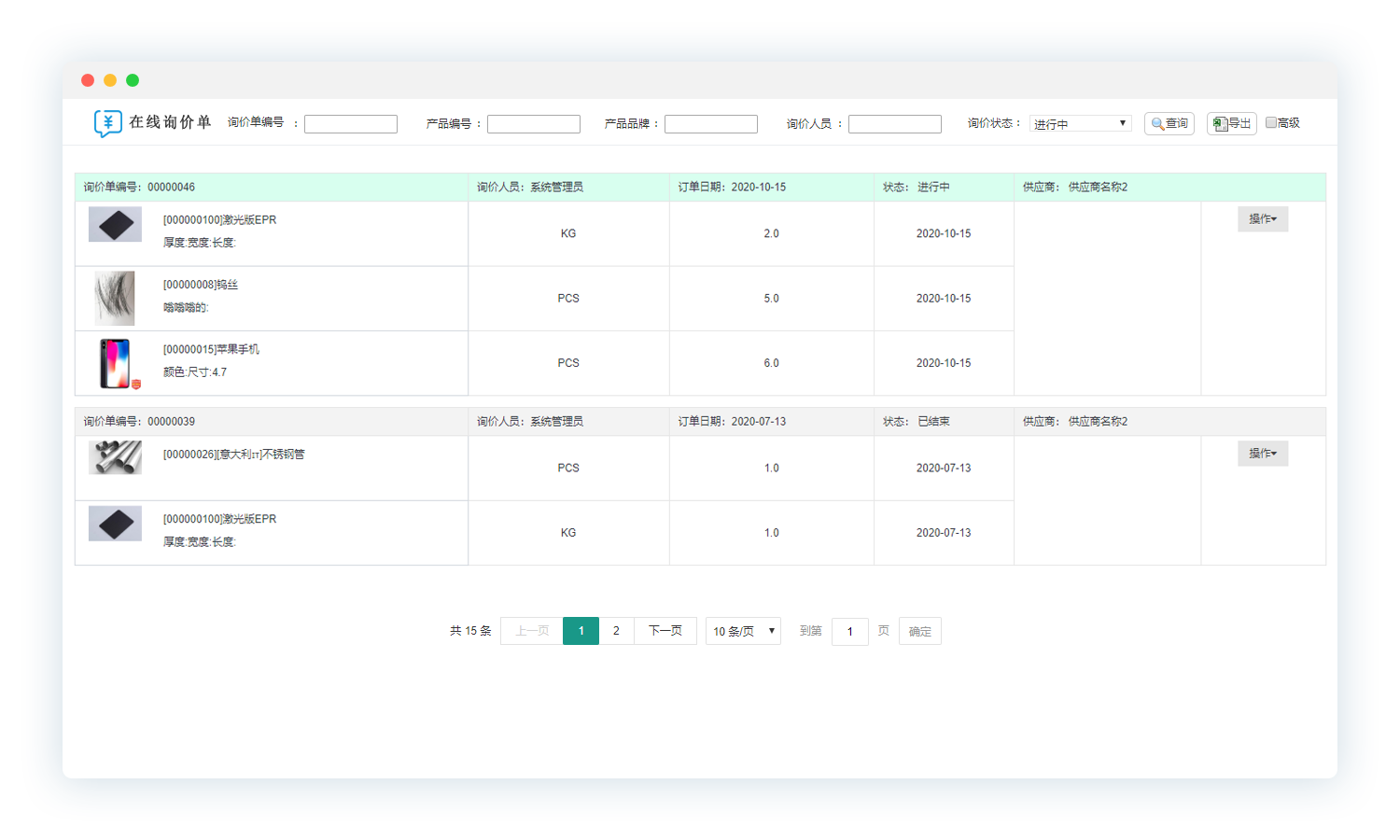Open the 激光版EPR thumbnail in order 00000039
This screenshot has width=1400, height=840.
click(115, 524)
